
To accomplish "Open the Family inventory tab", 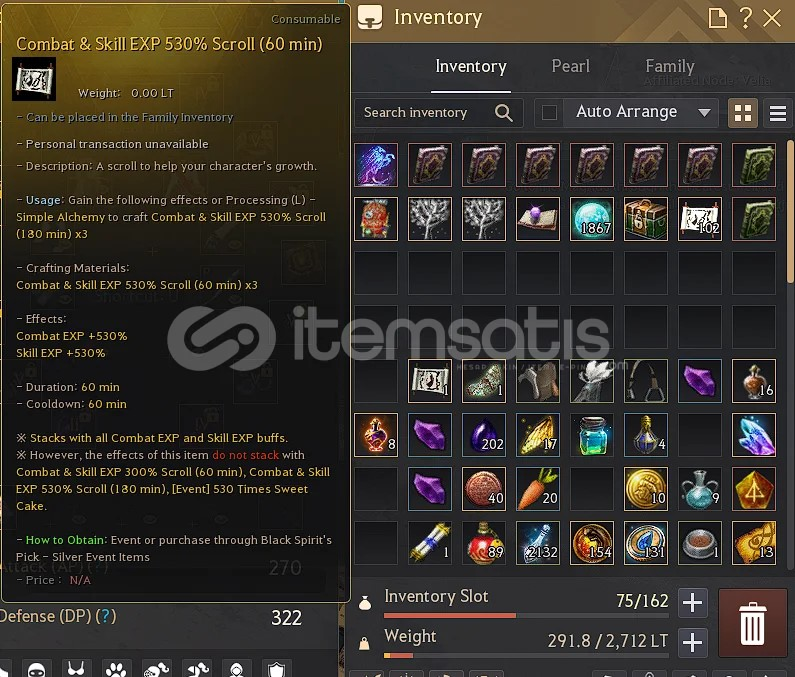I will tap(670, 66).
